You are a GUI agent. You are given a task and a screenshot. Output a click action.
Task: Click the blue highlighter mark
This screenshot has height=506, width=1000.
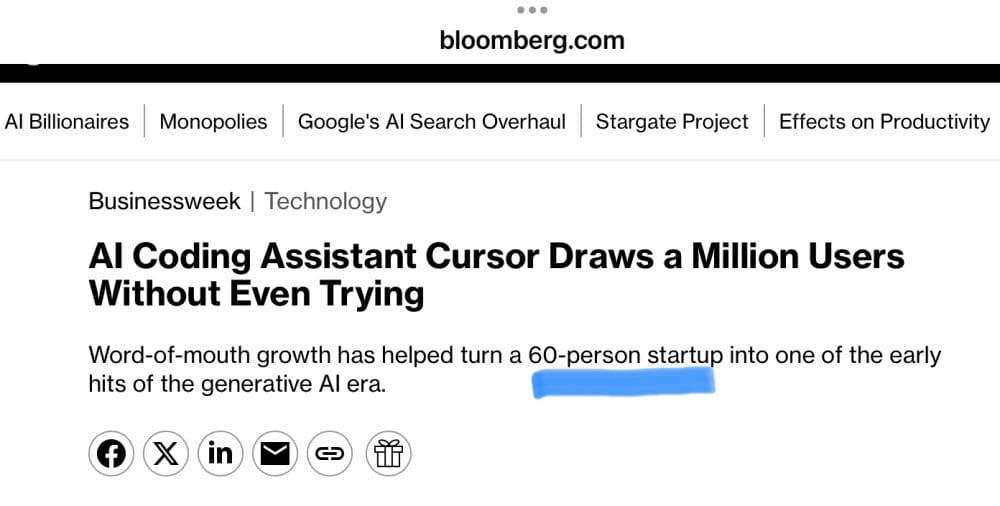coord(624,382)
